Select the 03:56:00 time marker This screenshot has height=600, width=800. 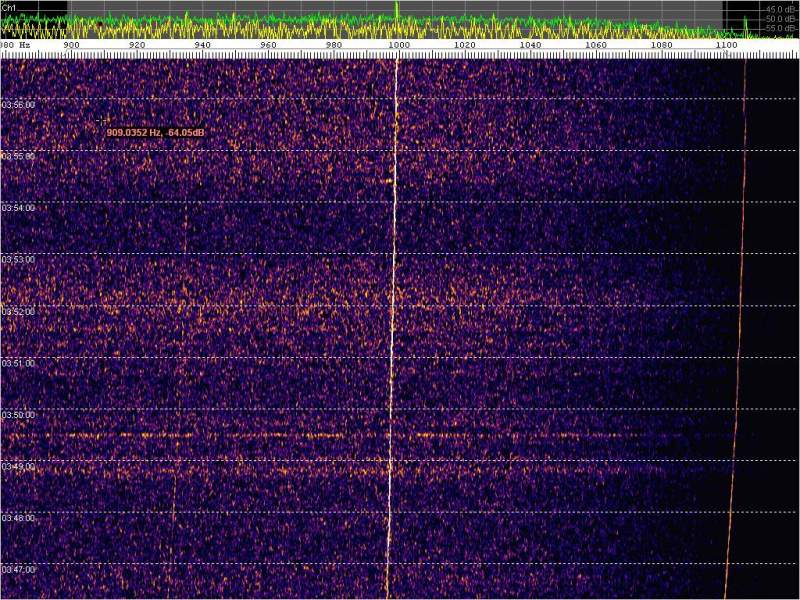click(x=19, y=105)
